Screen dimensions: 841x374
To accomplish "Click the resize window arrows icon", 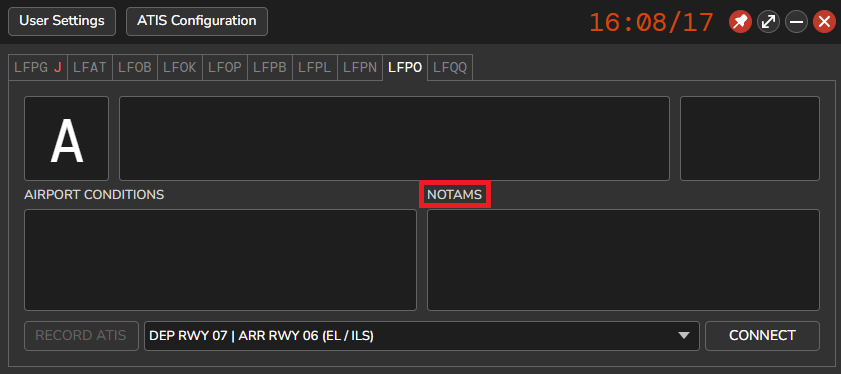I will click(768, 22).
